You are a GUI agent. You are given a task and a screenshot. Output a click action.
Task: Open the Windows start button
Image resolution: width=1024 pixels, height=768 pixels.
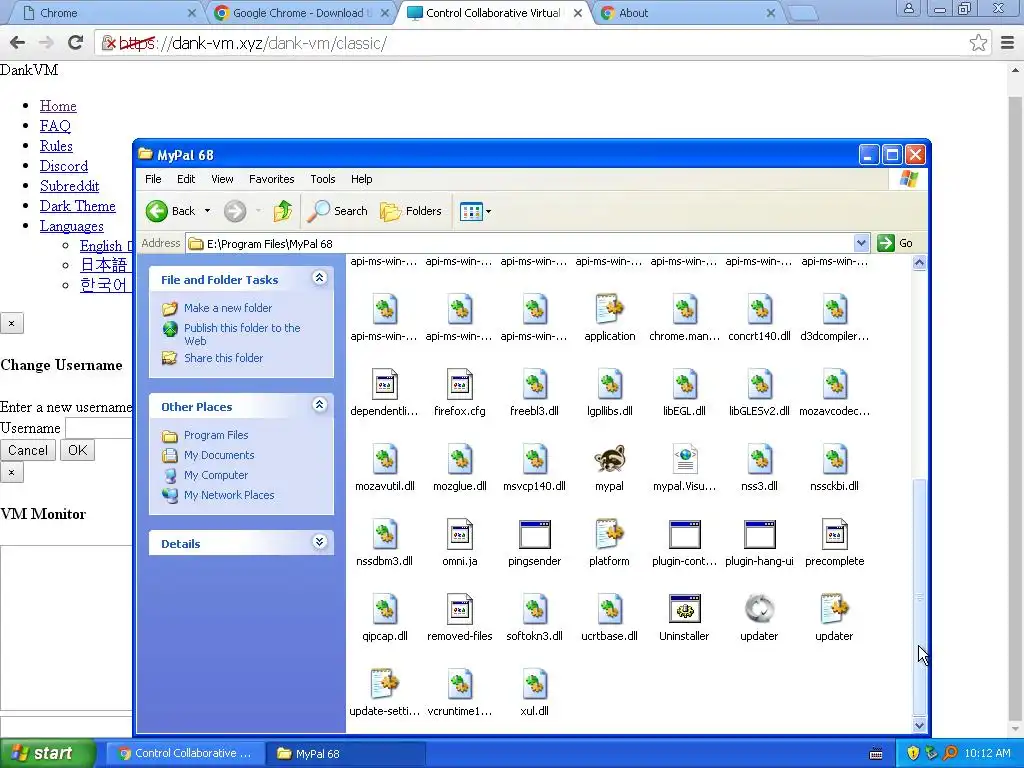click(47, 753)
